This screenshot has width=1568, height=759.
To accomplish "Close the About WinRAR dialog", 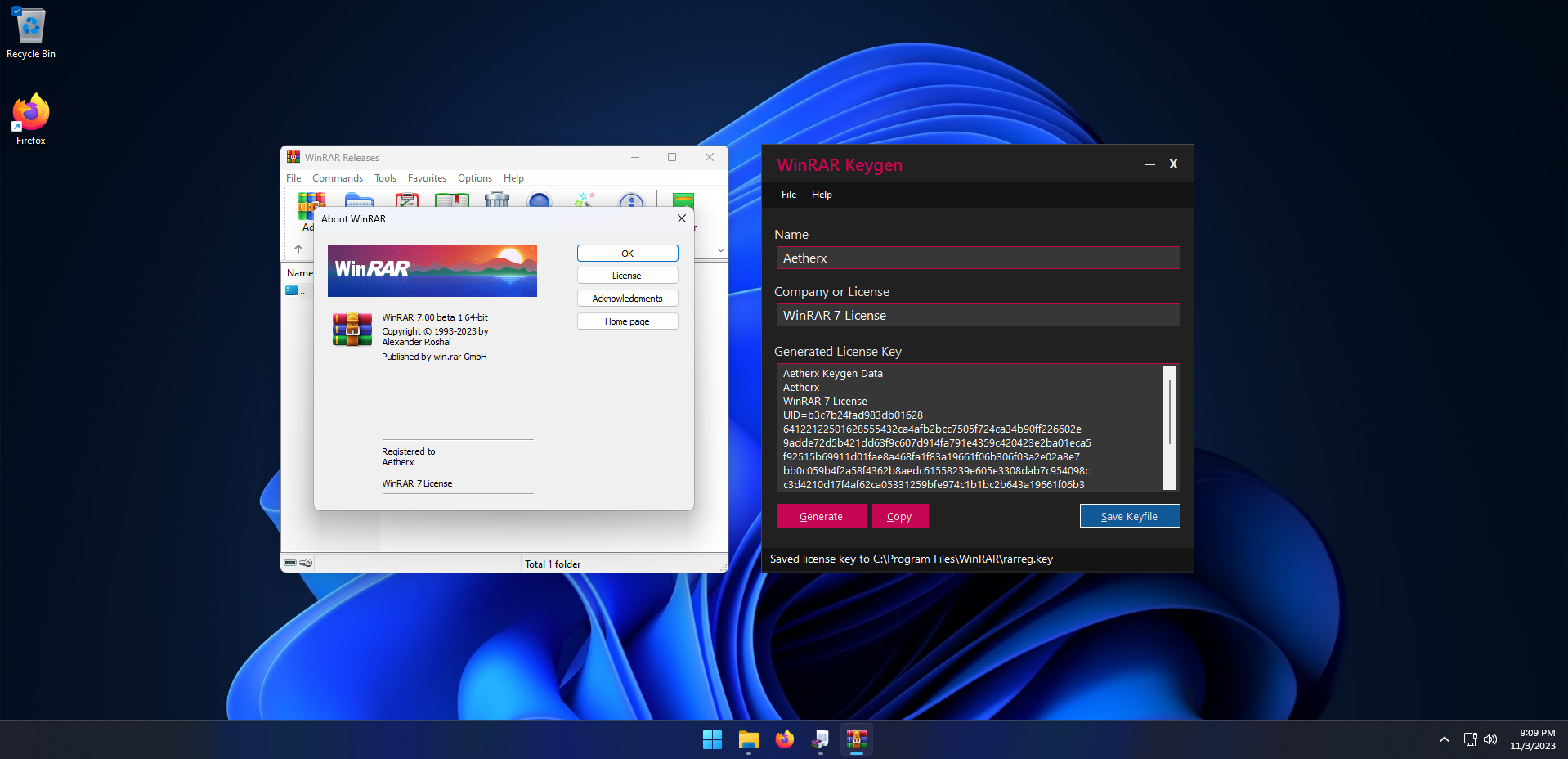I will click(682, 218).
